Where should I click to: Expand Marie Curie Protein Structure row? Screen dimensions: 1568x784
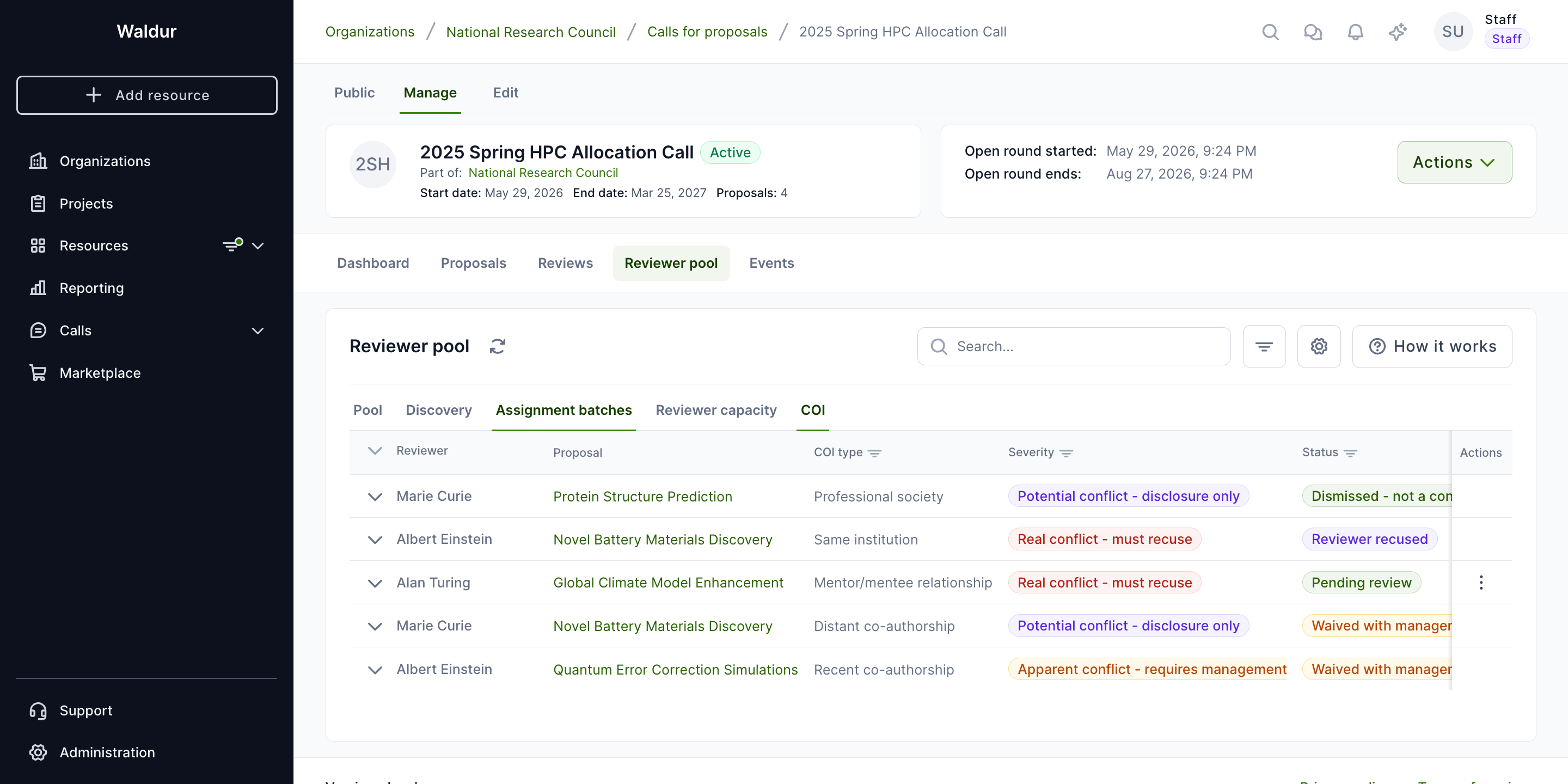[375, 497]
